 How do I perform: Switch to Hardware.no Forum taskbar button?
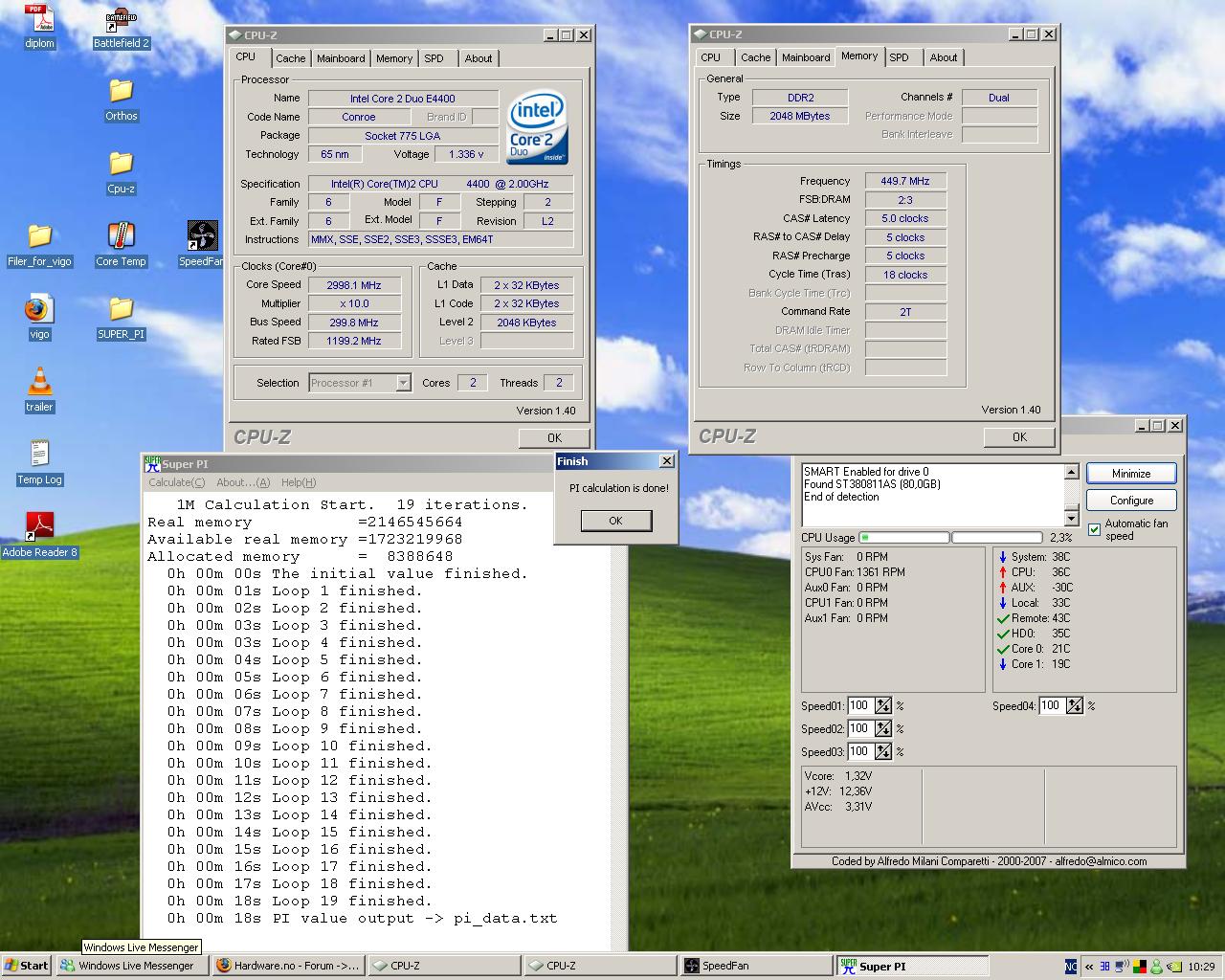pyautogui.click(x=287, y=966)
